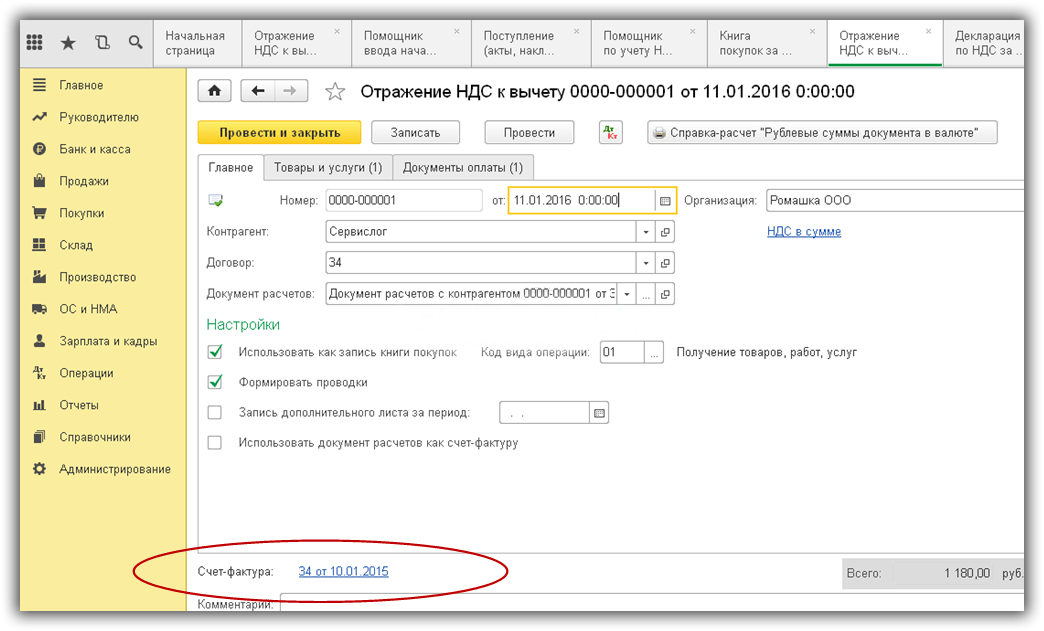Open the Контрагент record via open icon
1044x631 pixels.
pos(664,232)
